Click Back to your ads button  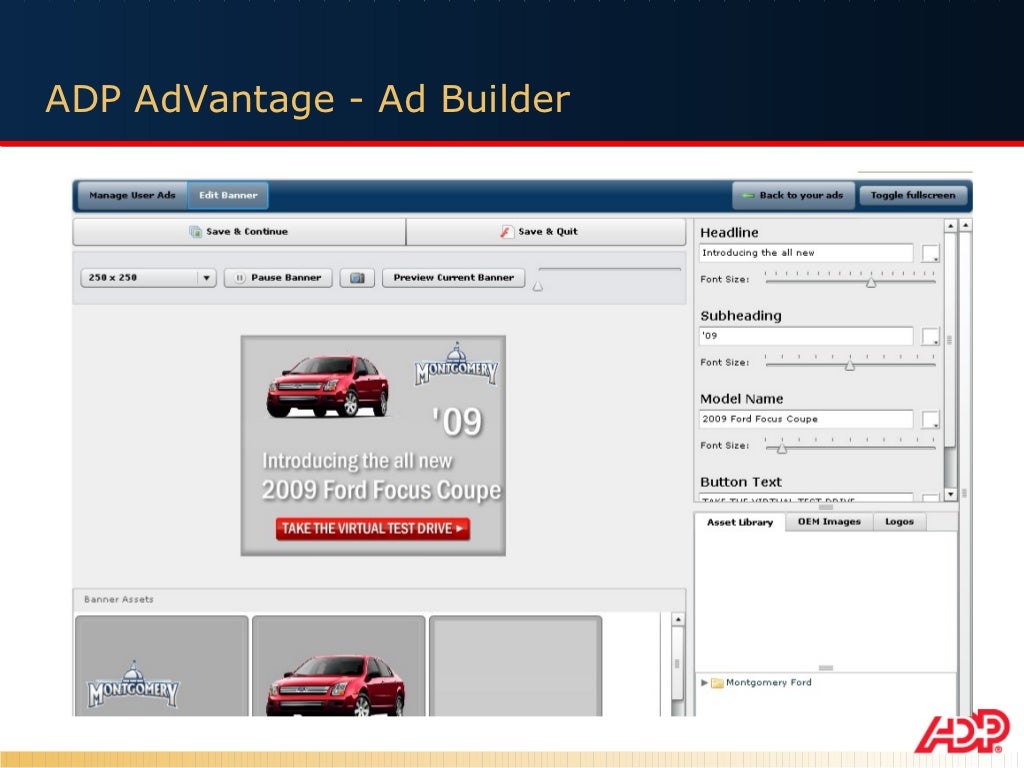point(793,195)
